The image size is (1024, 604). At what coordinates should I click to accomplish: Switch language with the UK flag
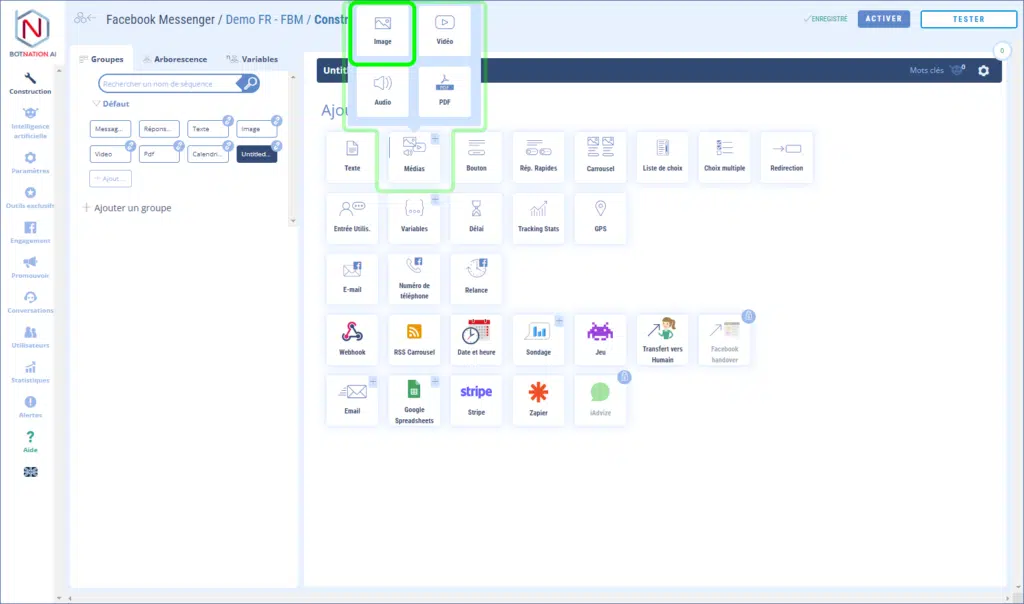30,472
